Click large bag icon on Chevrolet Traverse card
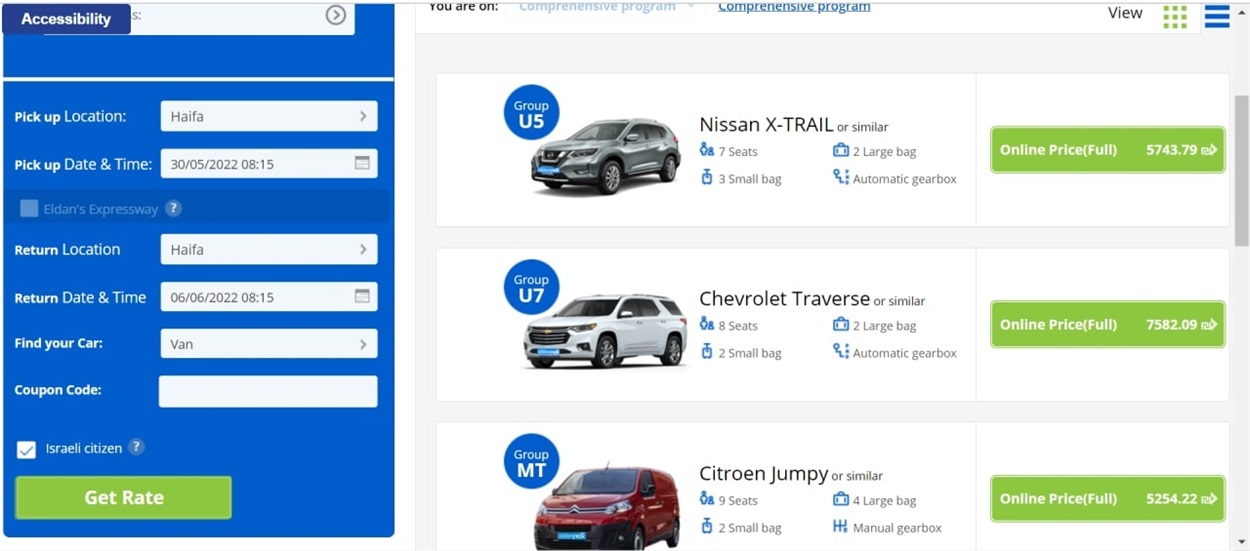Screen dimensions: 1250x551 point(841,324)
